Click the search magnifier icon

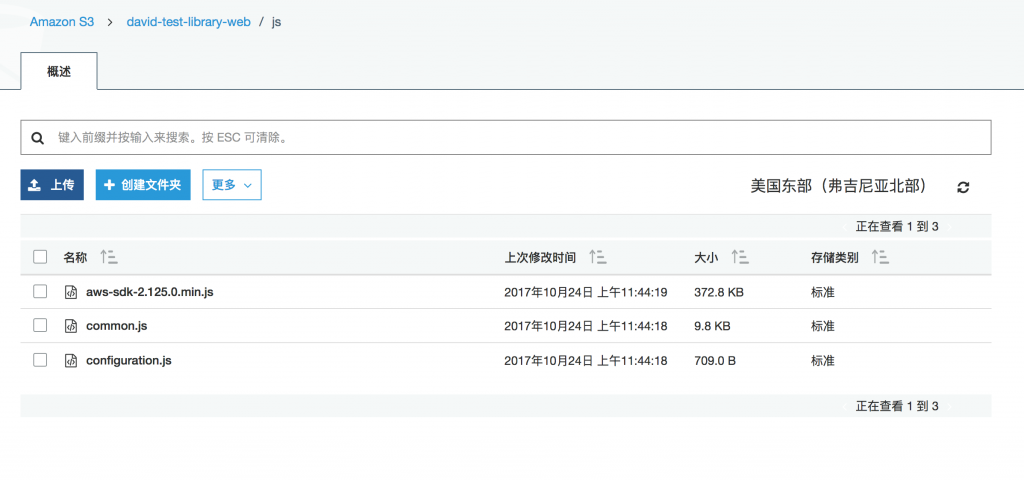38,138
